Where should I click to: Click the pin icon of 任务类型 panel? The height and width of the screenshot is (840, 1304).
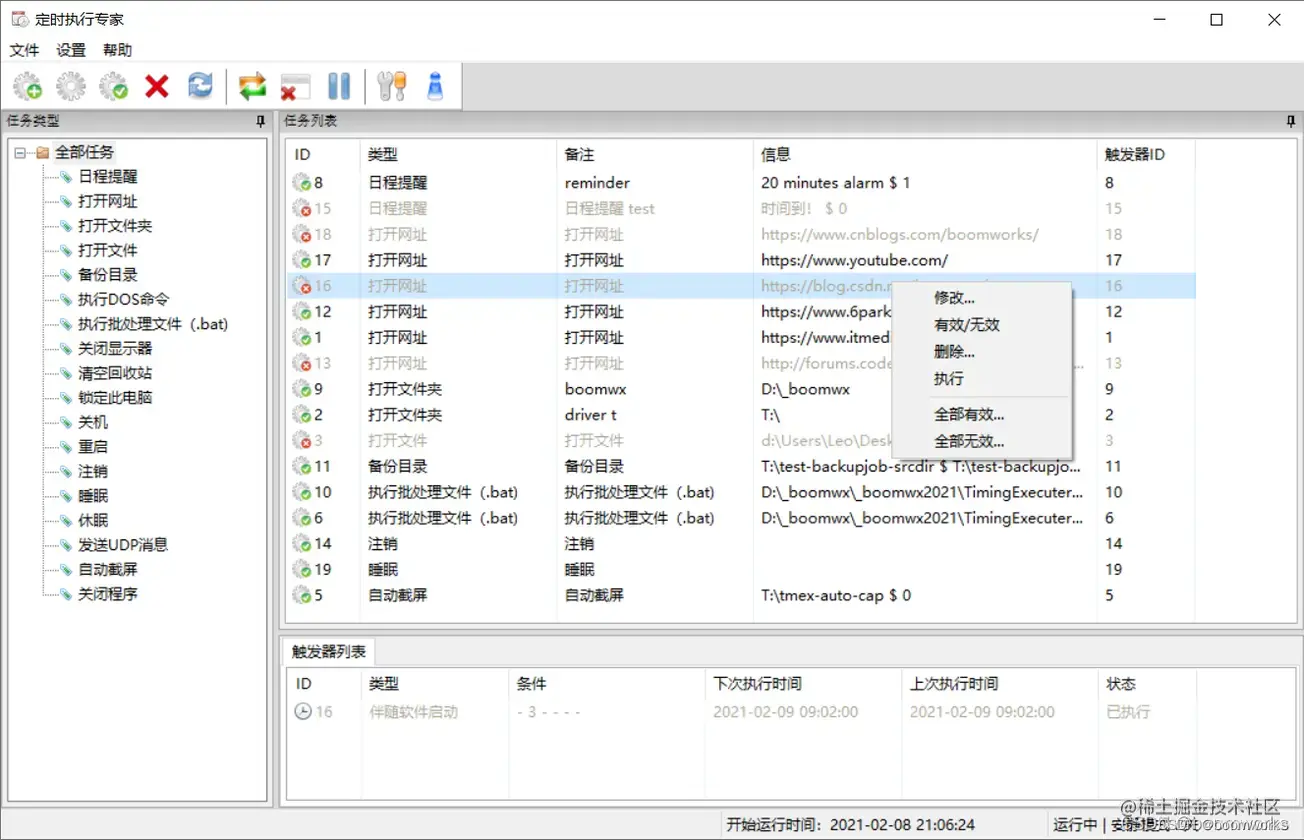click(x=261, y=121)
